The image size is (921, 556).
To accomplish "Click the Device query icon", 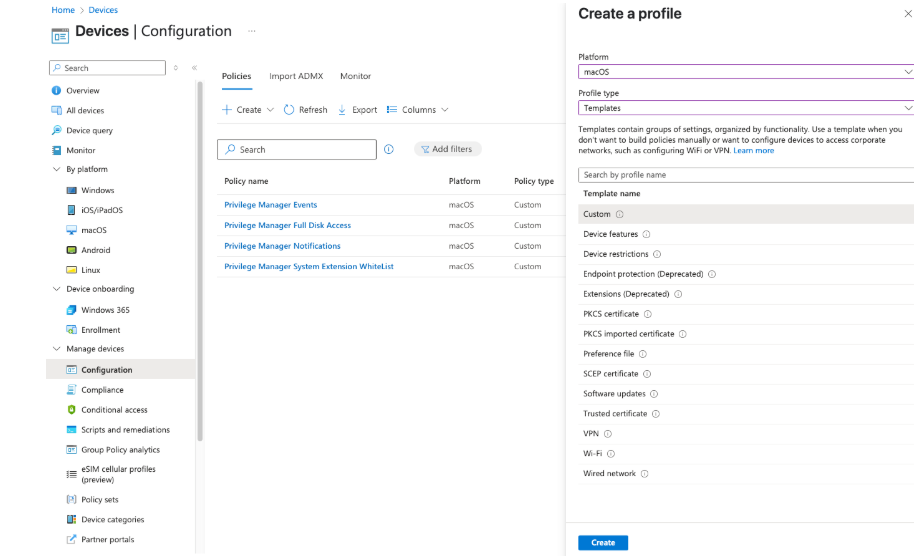I will (56, 130).
